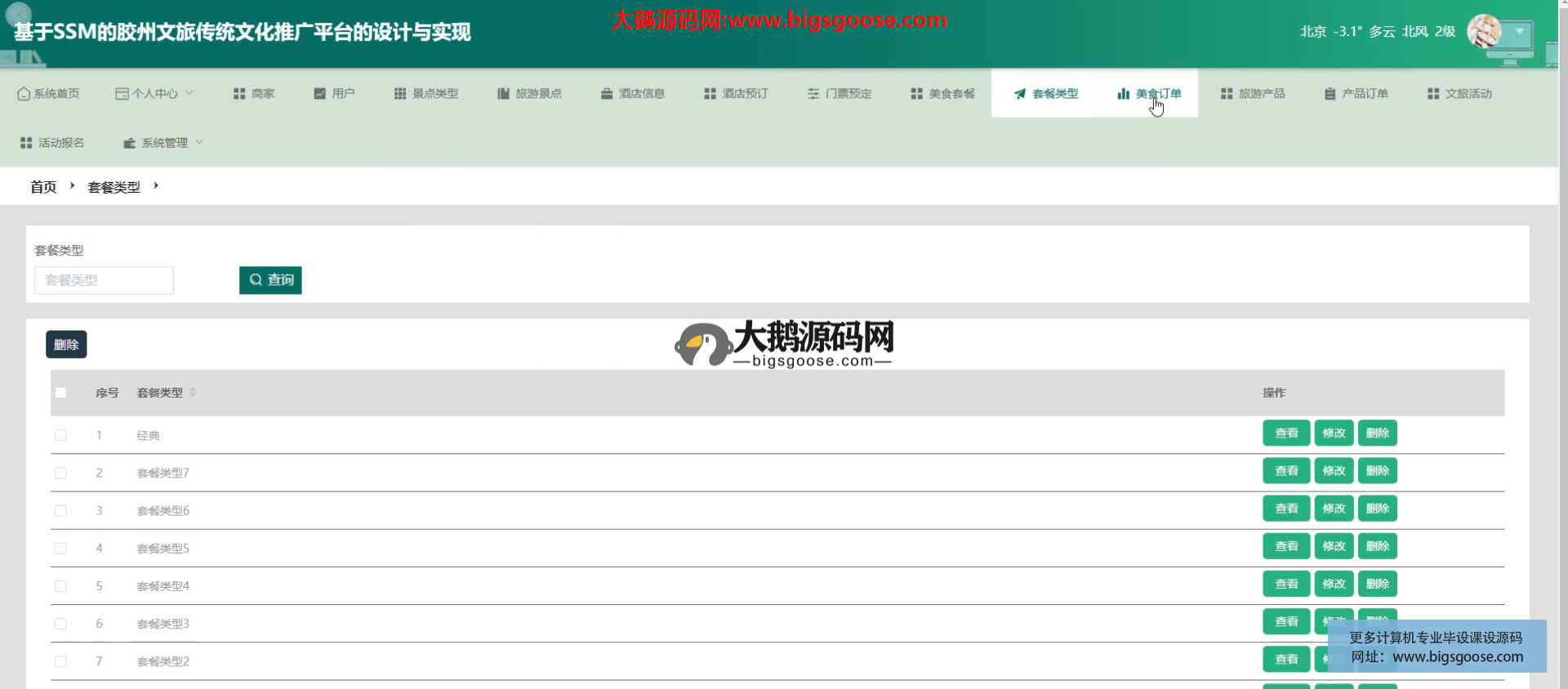This screenshot has width=1568, height=689.
Task: Click the clipboard icon beside 产品订单
Action: pos(1330,94)
